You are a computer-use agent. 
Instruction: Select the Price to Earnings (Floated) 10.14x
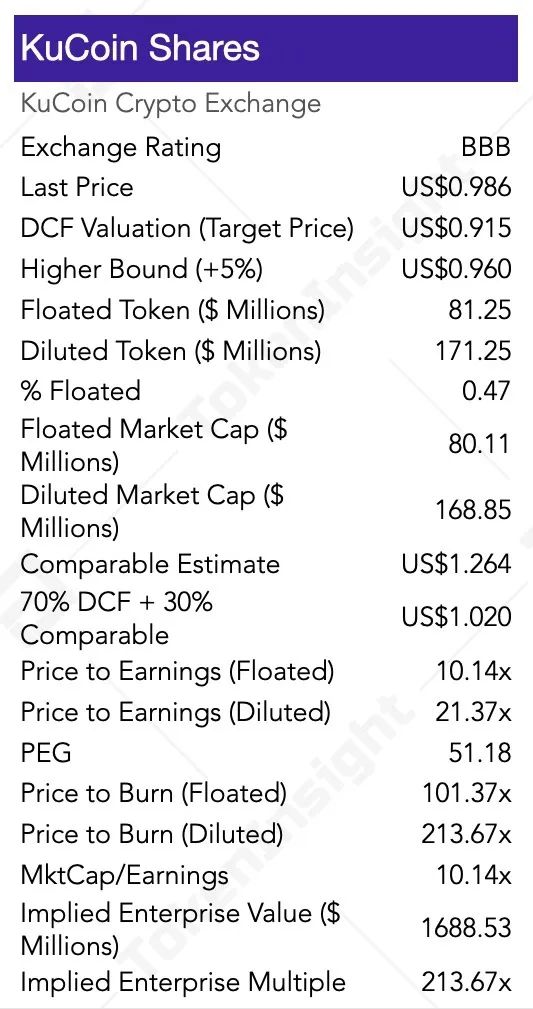click(474, 672)
